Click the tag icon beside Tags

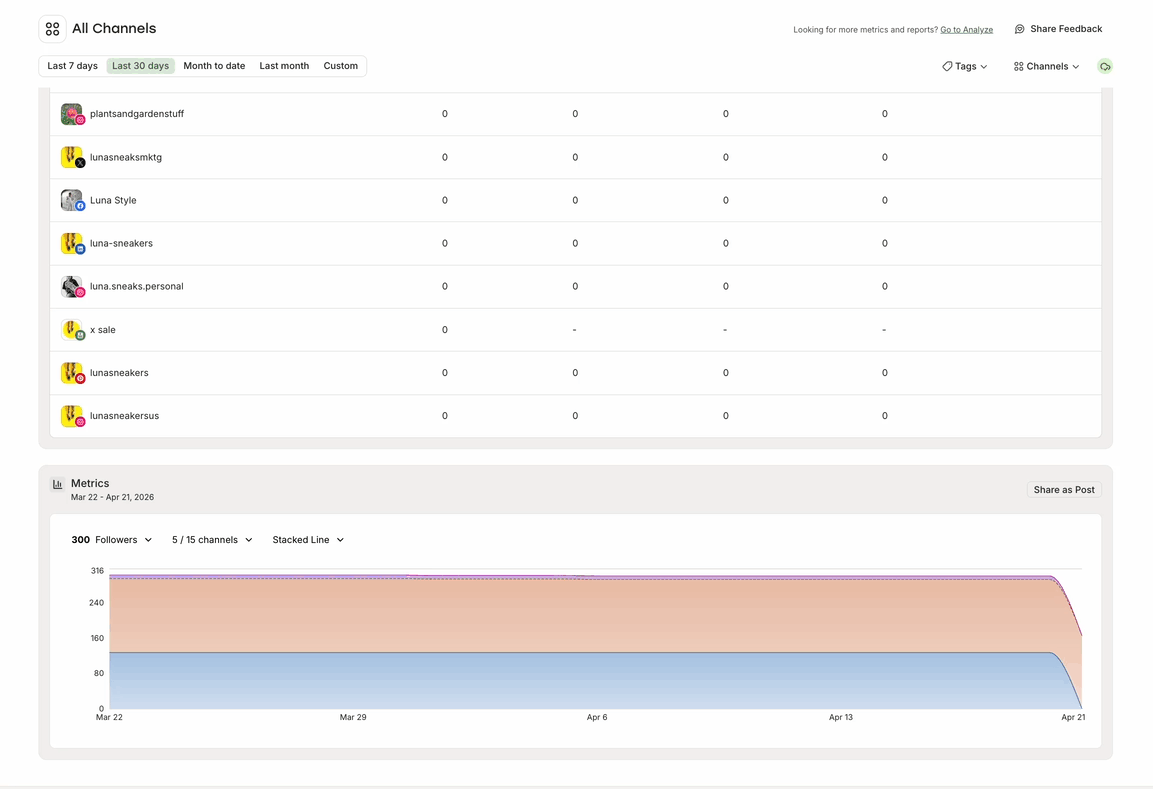click(947, 66)
